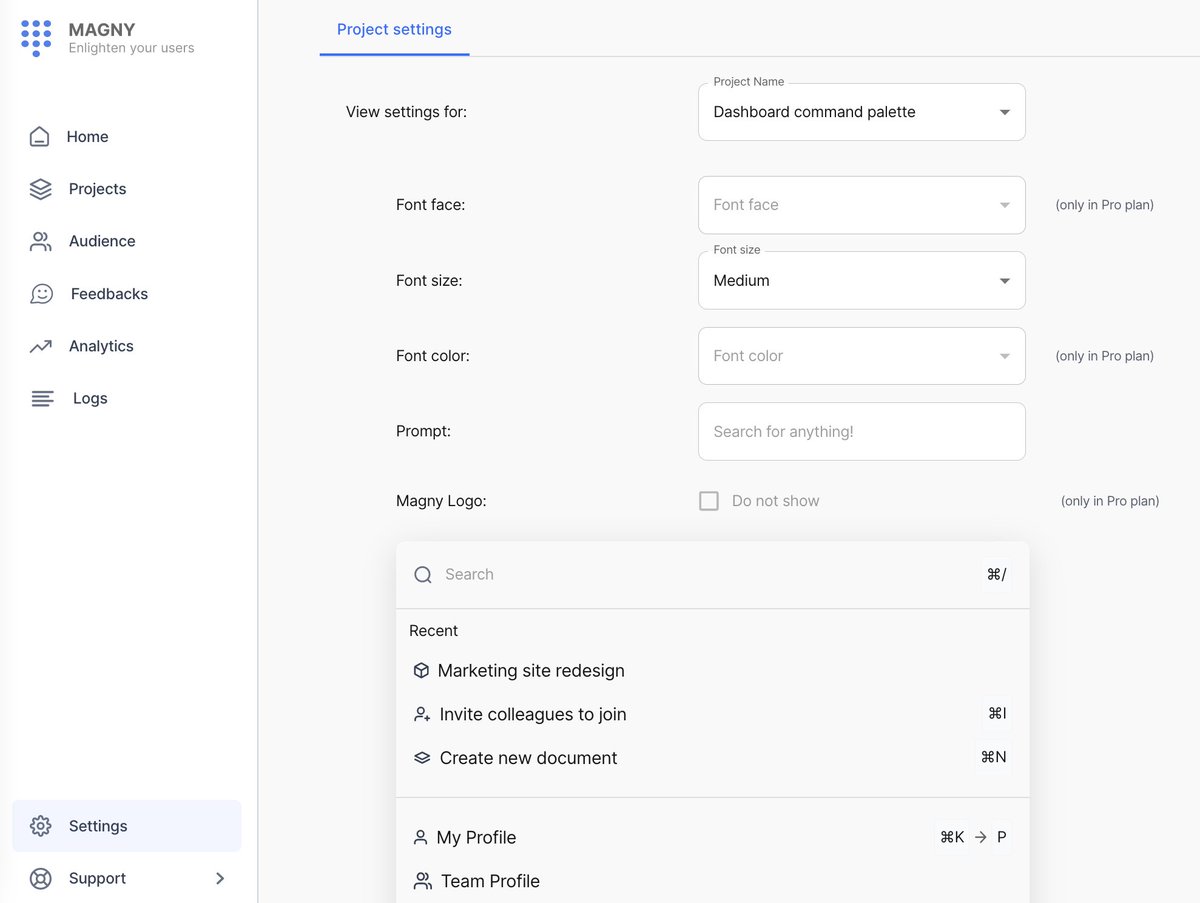Click the Font face: label
This screenshot has height=903, width=1200.
(x=431, y=205)
